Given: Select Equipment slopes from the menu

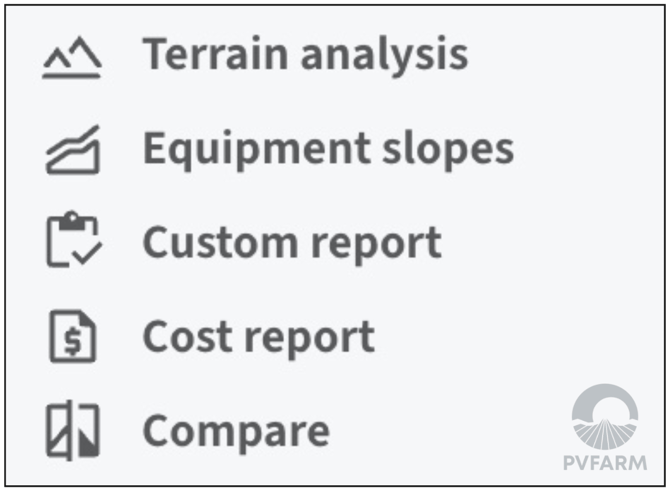Looking at the screenshot, I should [328, 148].
